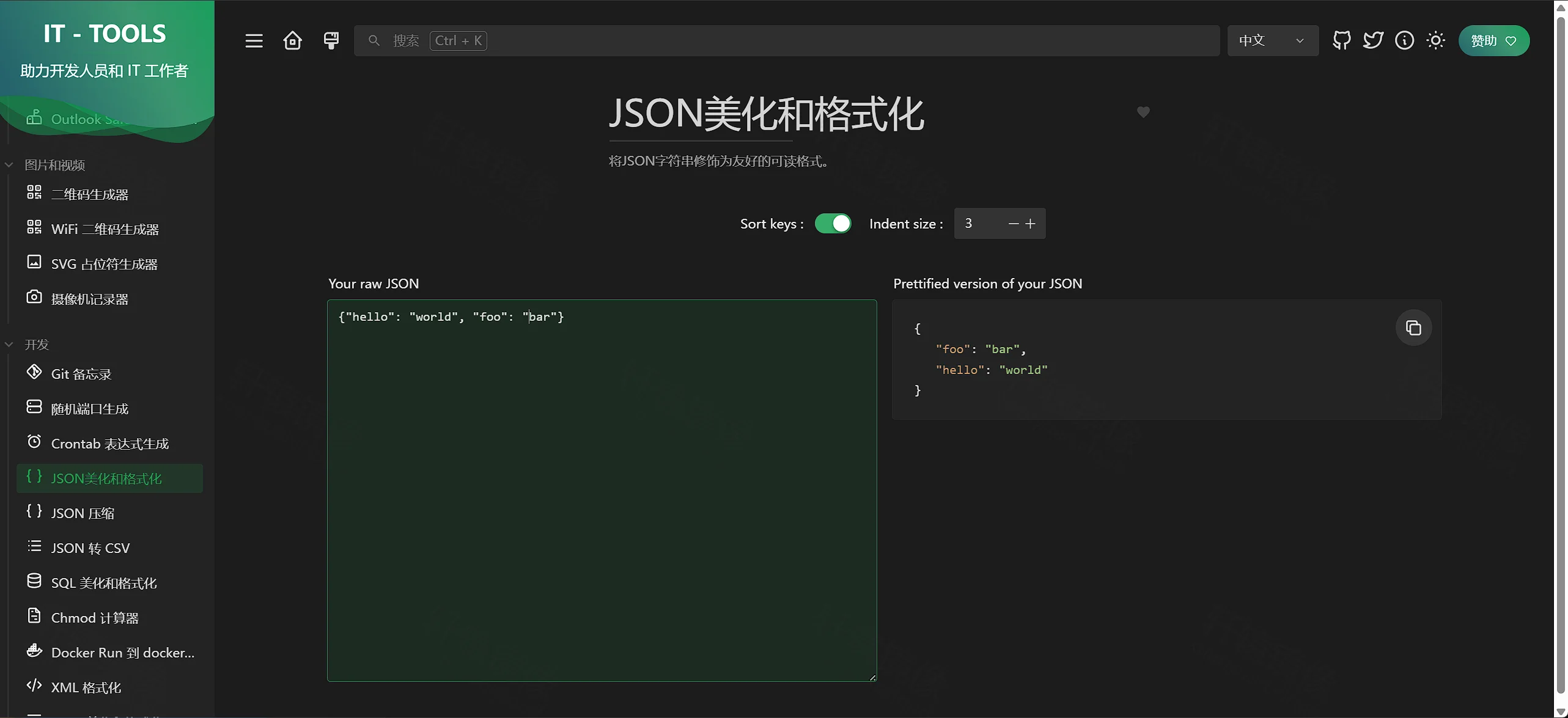Open JSON 压缩 tool
The height and width of the screenshot is (718, 1568).
[x=110, y=513]
